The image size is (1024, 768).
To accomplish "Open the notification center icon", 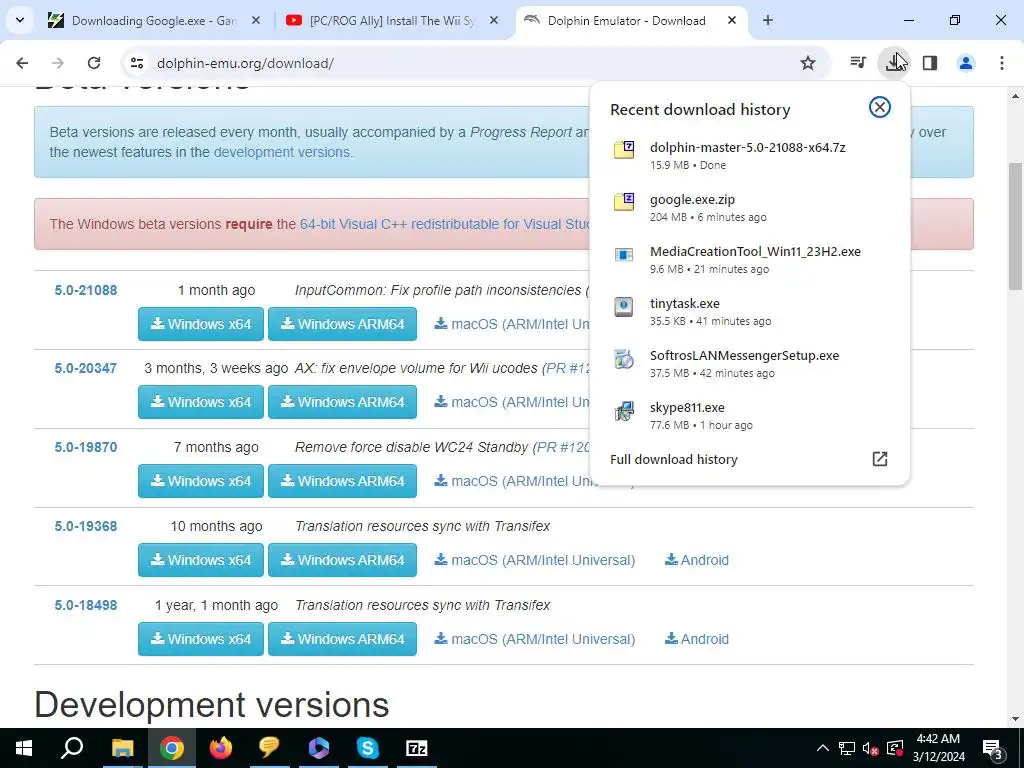I will click(993, 749).
